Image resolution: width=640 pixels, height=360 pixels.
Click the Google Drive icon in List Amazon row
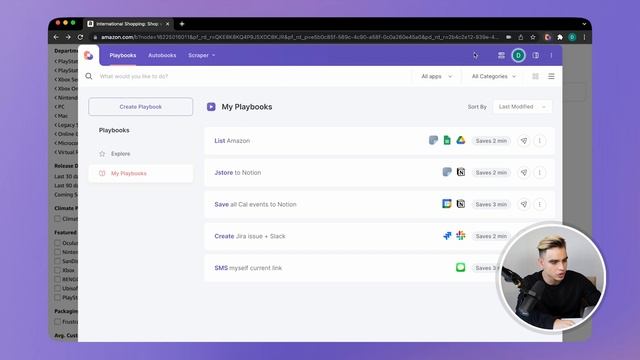tap(461, 140)
